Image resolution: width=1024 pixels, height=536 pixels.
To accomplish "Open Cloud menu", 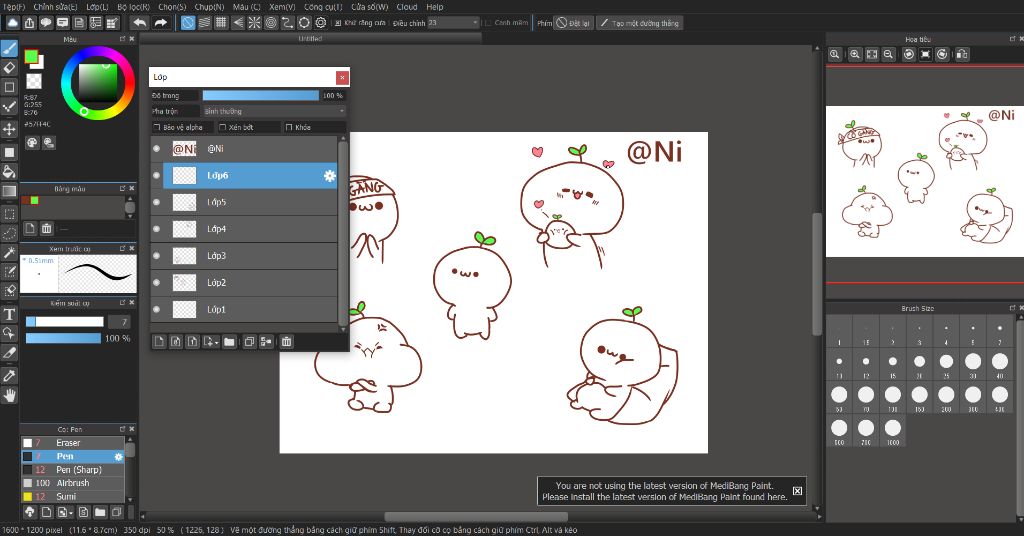I will point(407,7).
